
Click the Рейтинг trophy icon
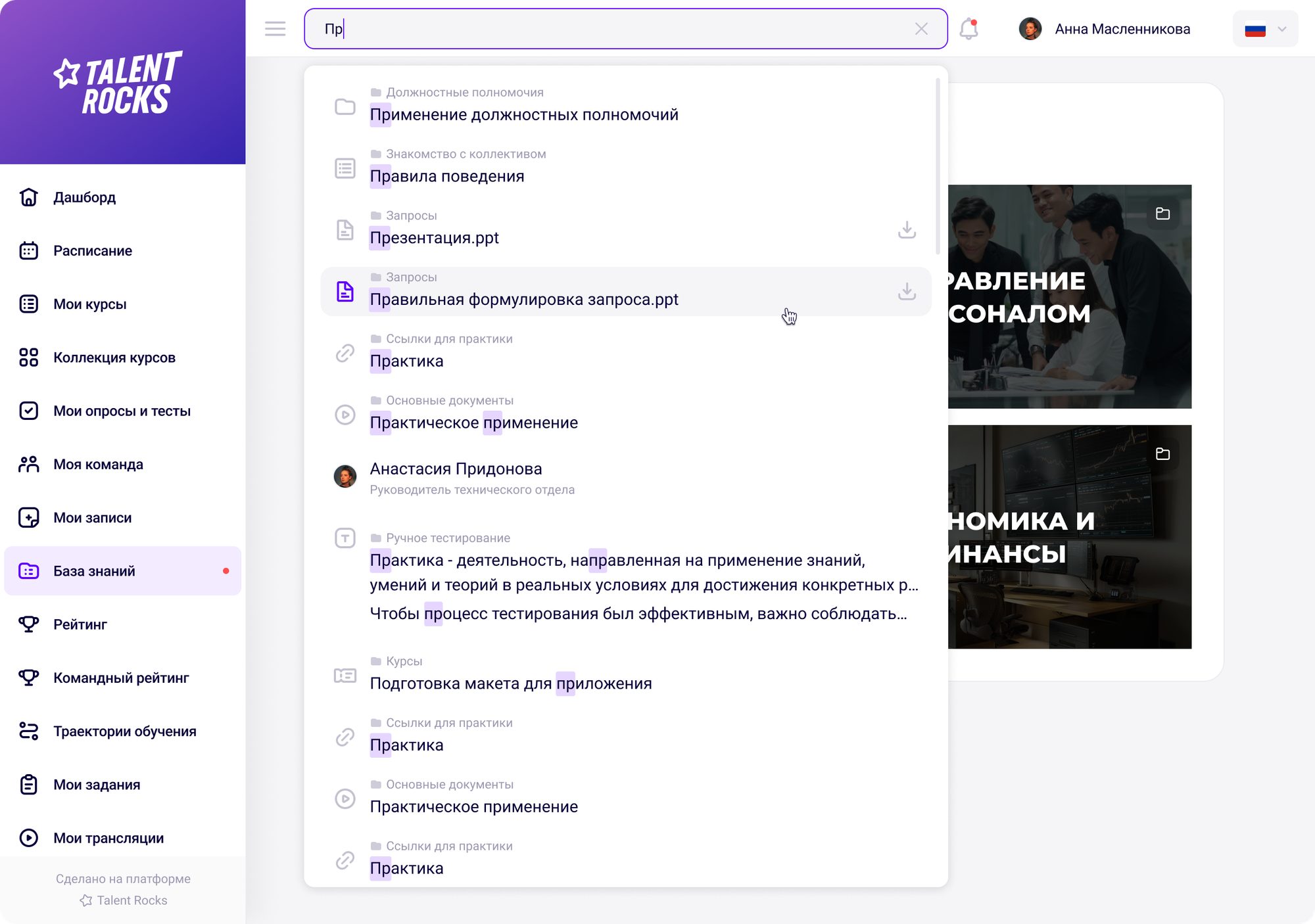click(28, 624)
